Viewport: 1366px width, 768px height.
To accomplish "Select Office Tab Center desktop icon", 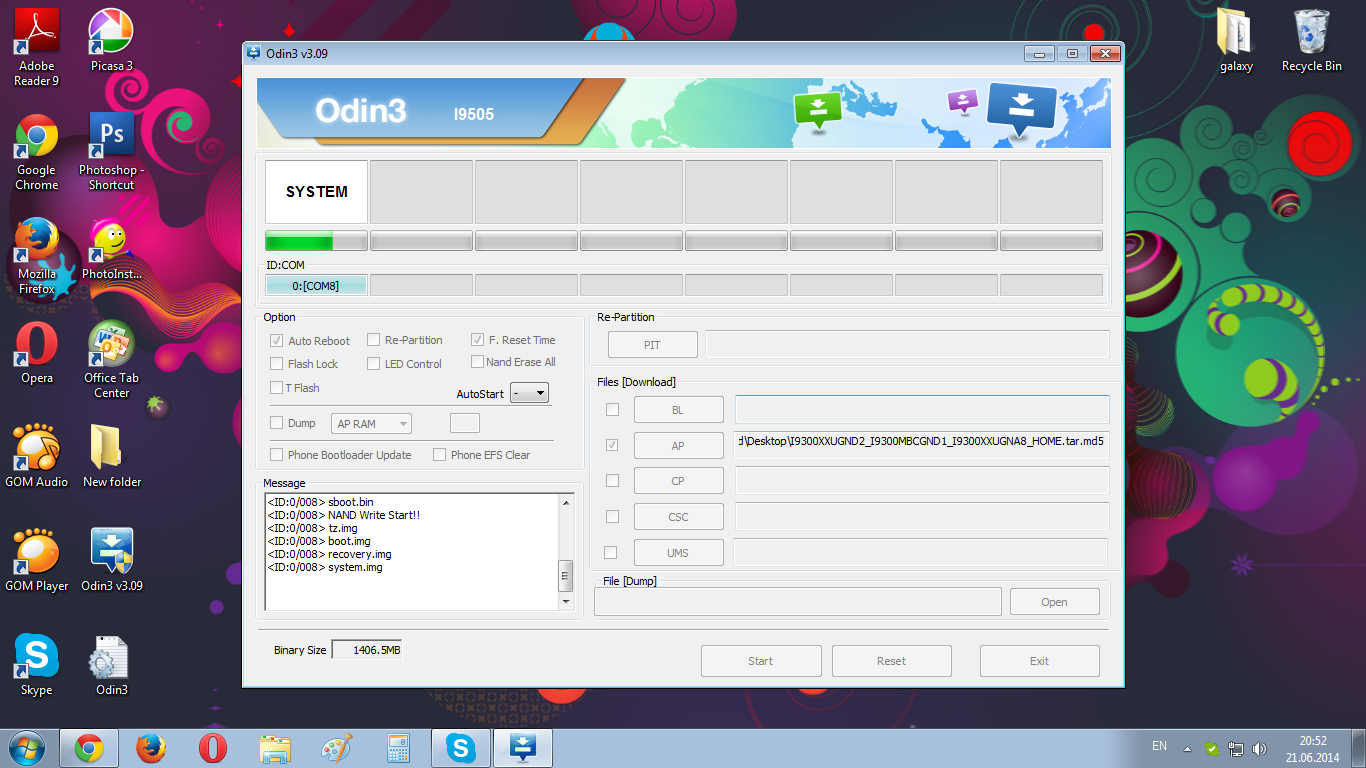I will coord(112,360).
